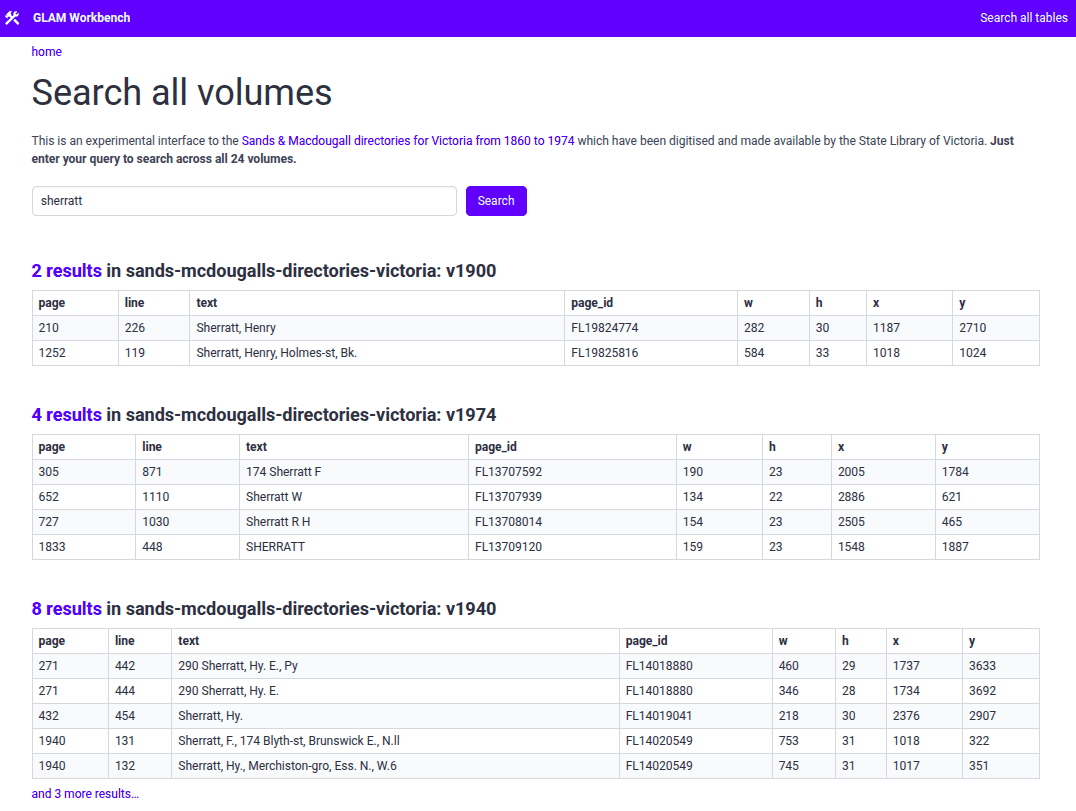
Task: Click the '290 Sherratt, Hy. E., Py' cell
Action: point(395,666)
